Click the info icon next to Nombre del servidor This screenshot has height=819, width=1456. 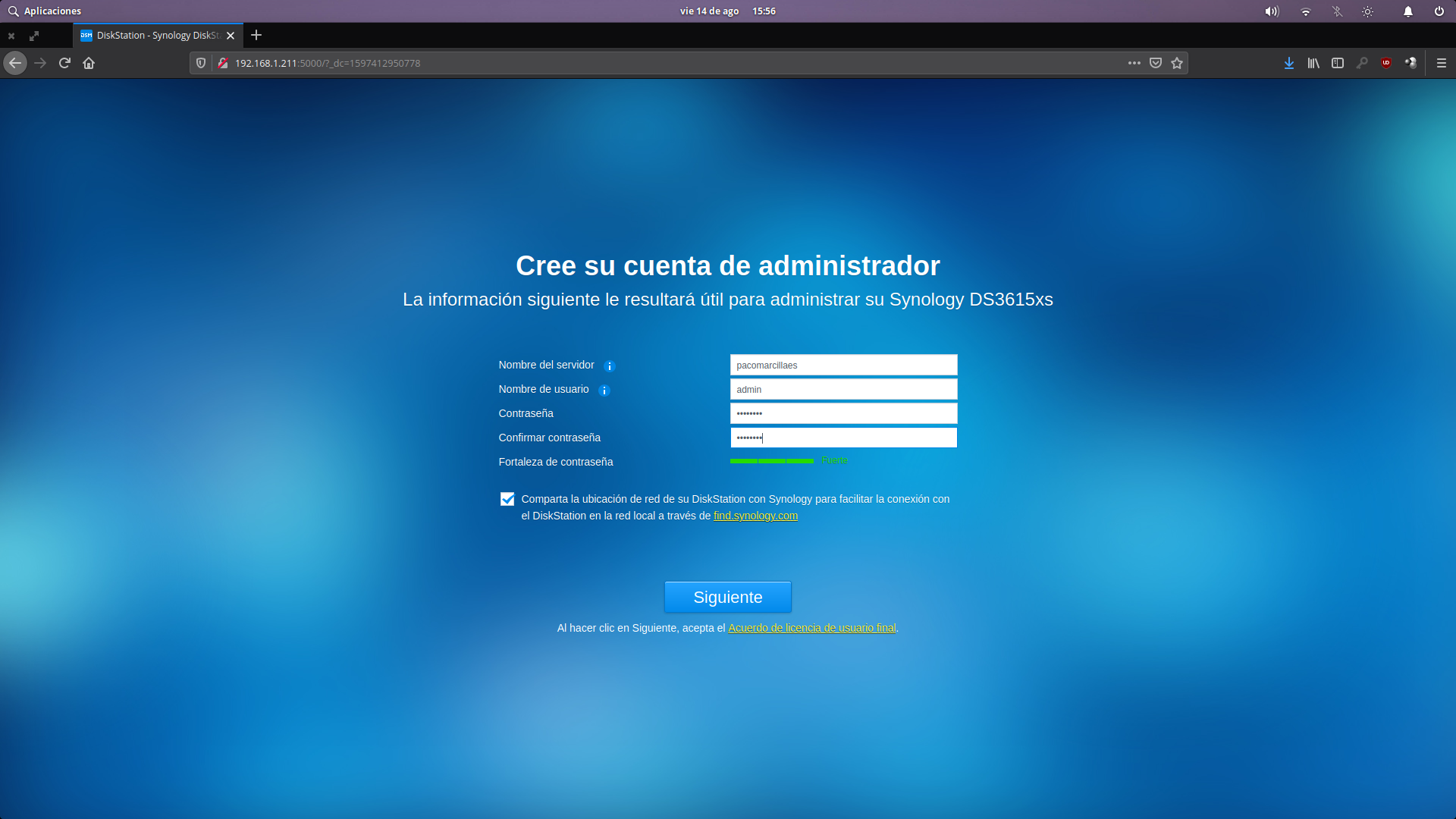pos(609,366)
